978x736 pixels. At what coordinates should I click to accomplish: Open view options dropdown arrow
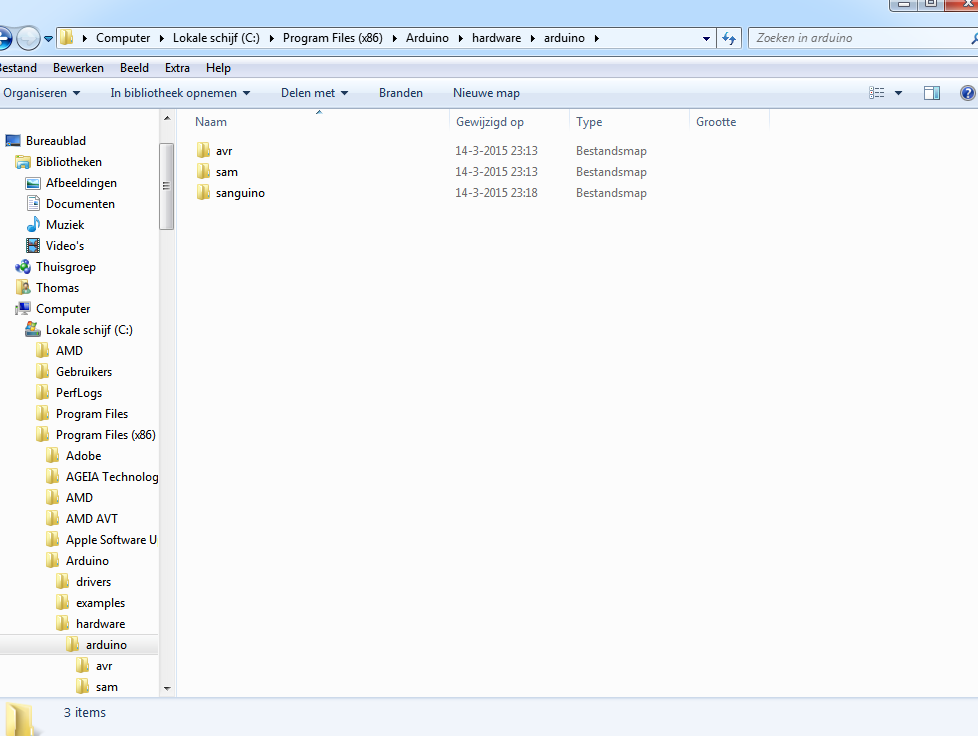pyautogui.click(x=898, y=93)
